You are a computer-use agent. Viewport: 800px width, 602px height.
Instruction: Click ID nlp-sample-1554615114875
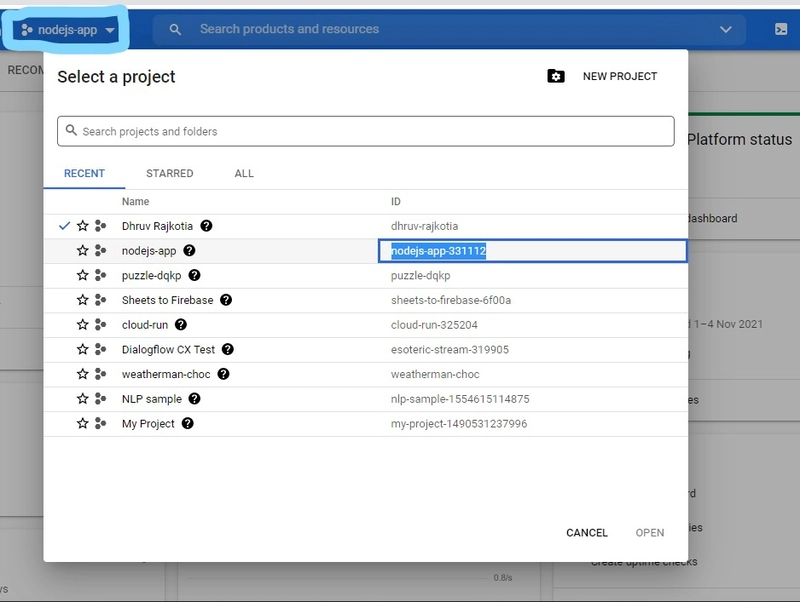[460, 399]
